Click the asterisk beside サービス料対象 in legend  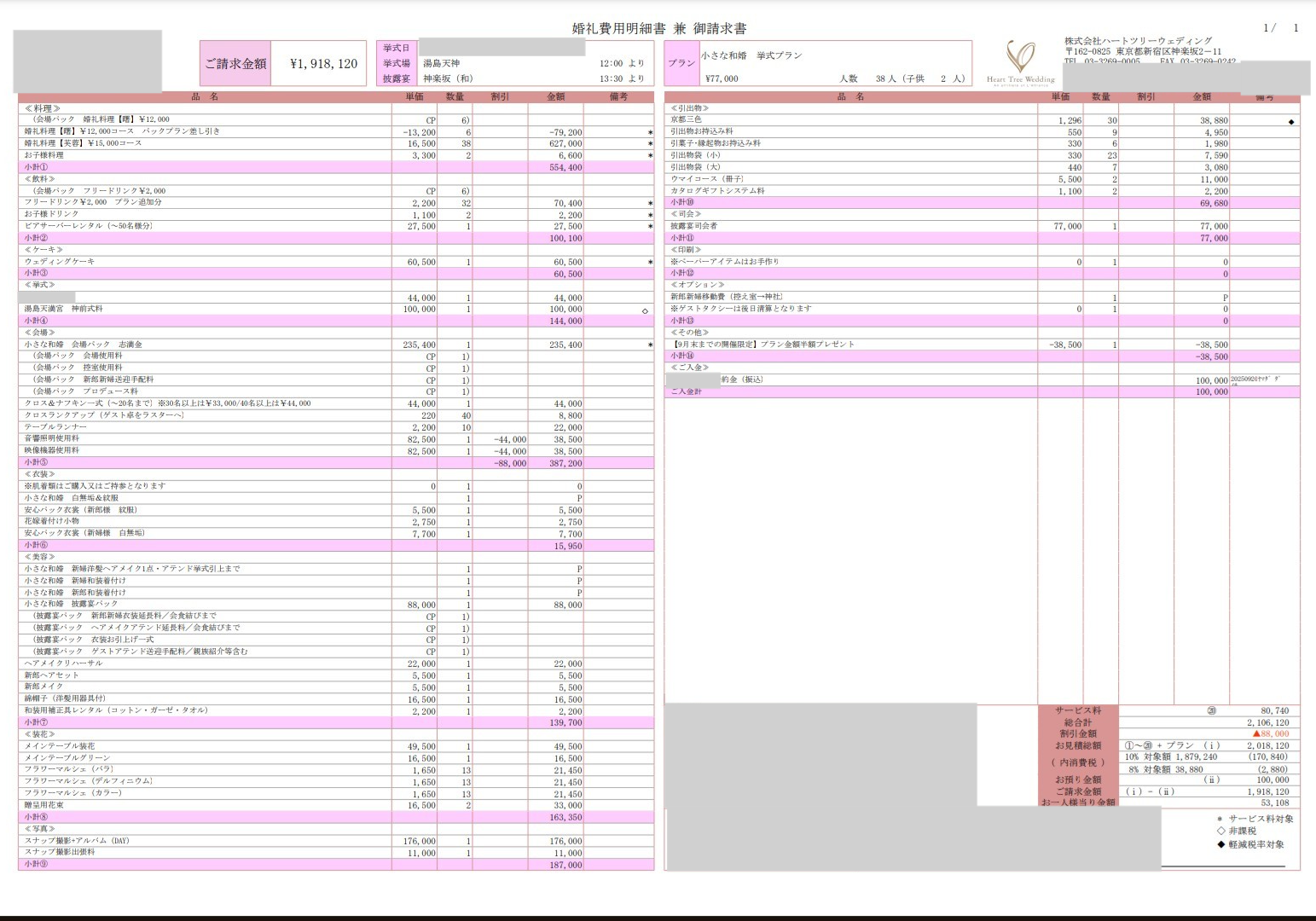point(1220,820)
